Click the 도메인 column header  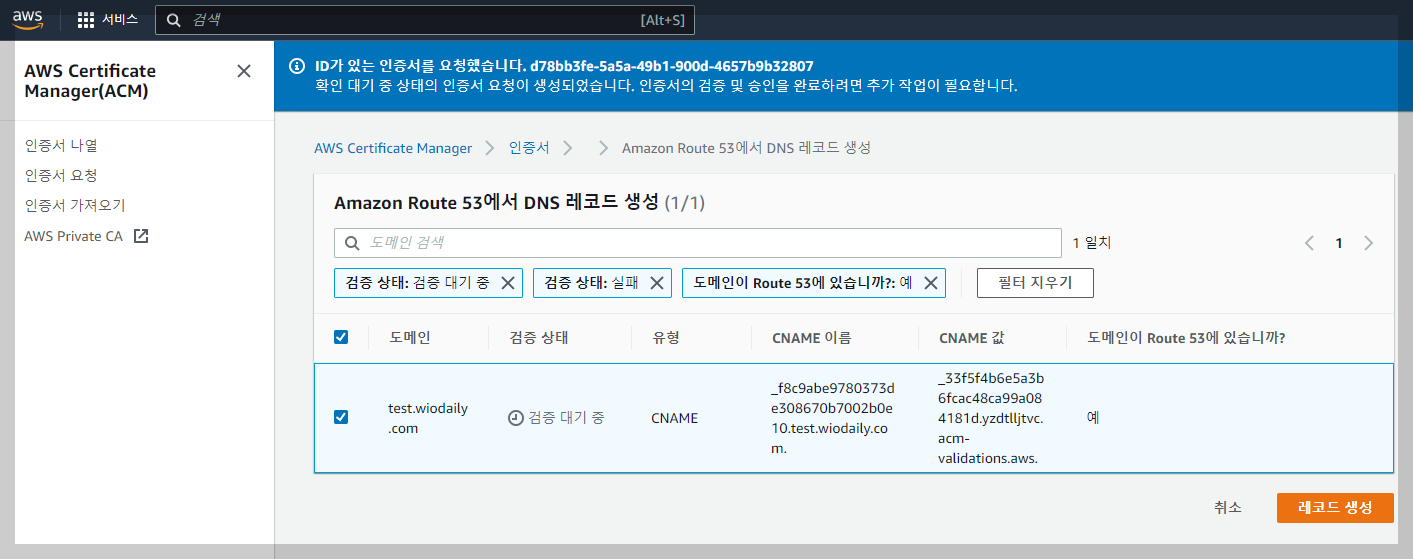pos(410,338)
